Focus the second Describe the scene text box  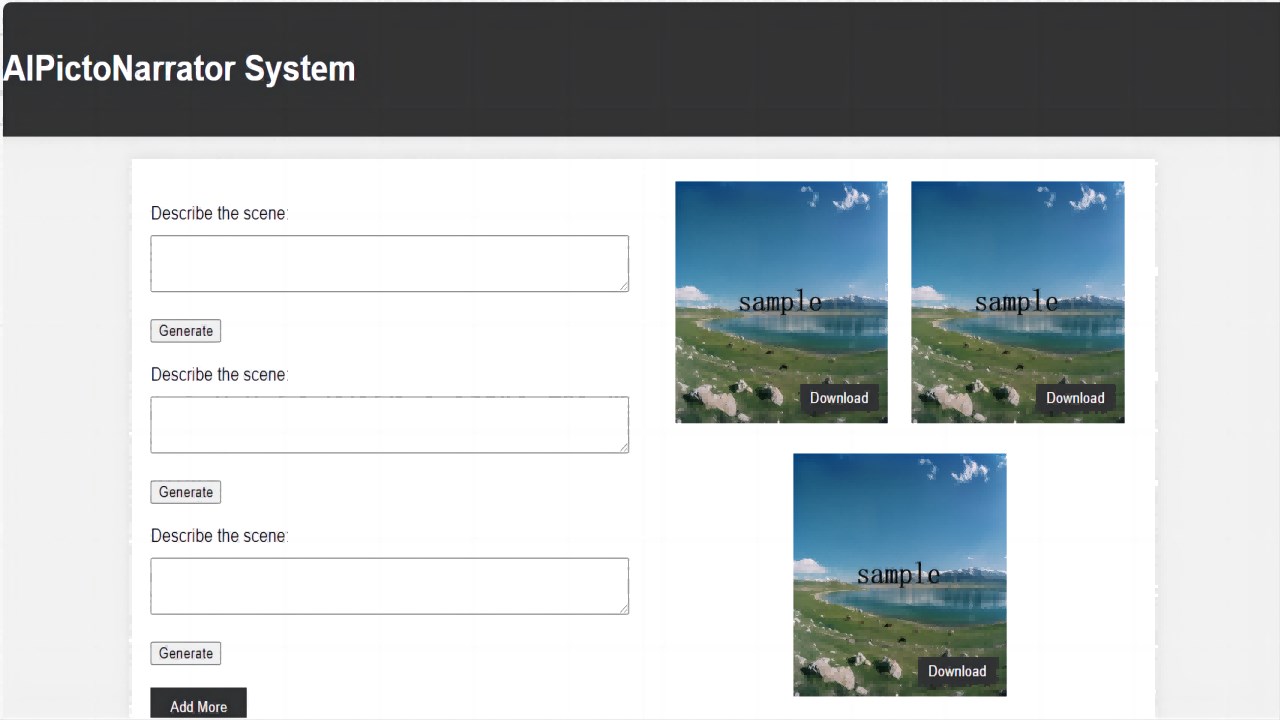390,425
